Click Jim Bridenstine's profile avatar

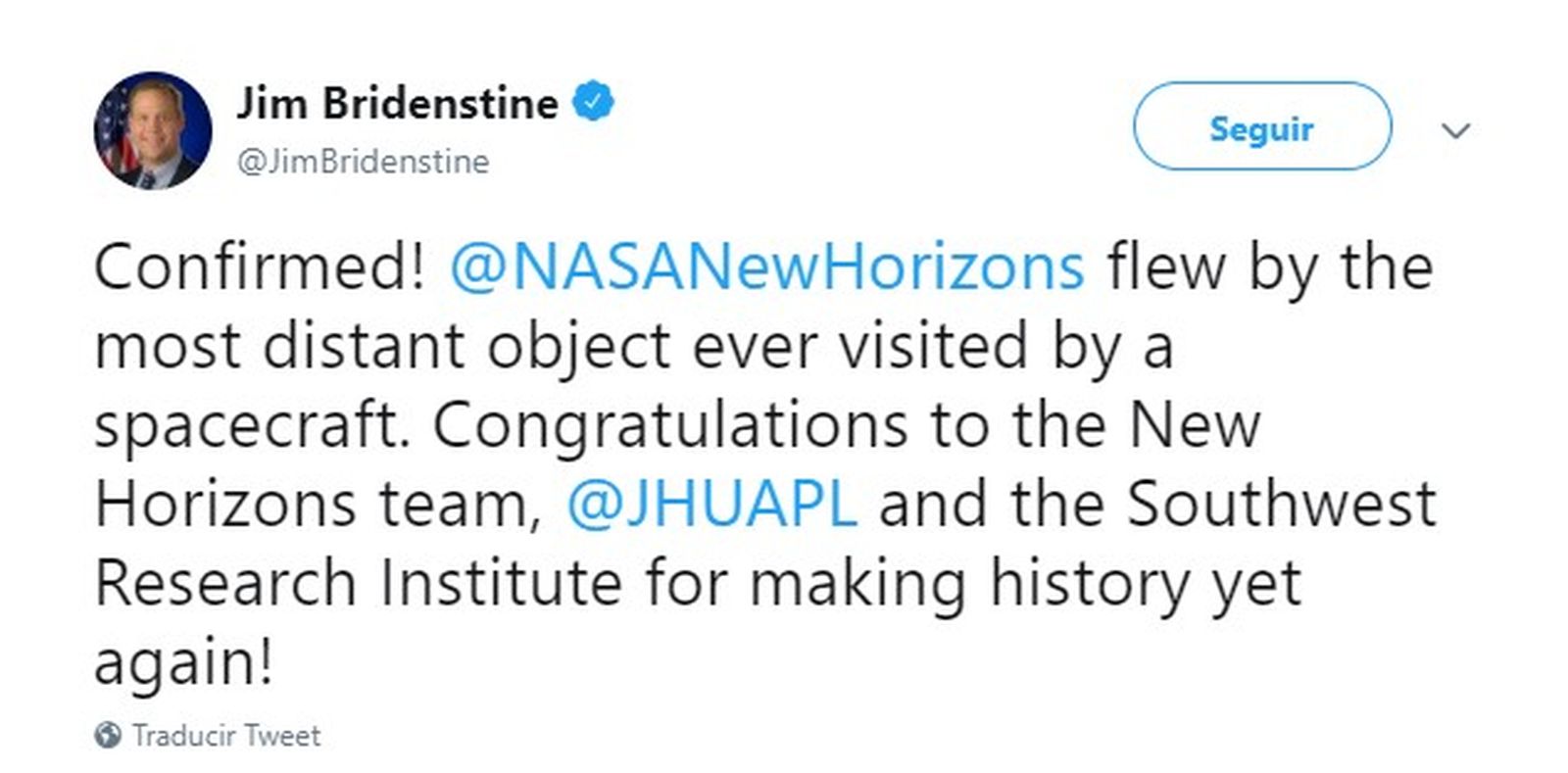[153, 130]
